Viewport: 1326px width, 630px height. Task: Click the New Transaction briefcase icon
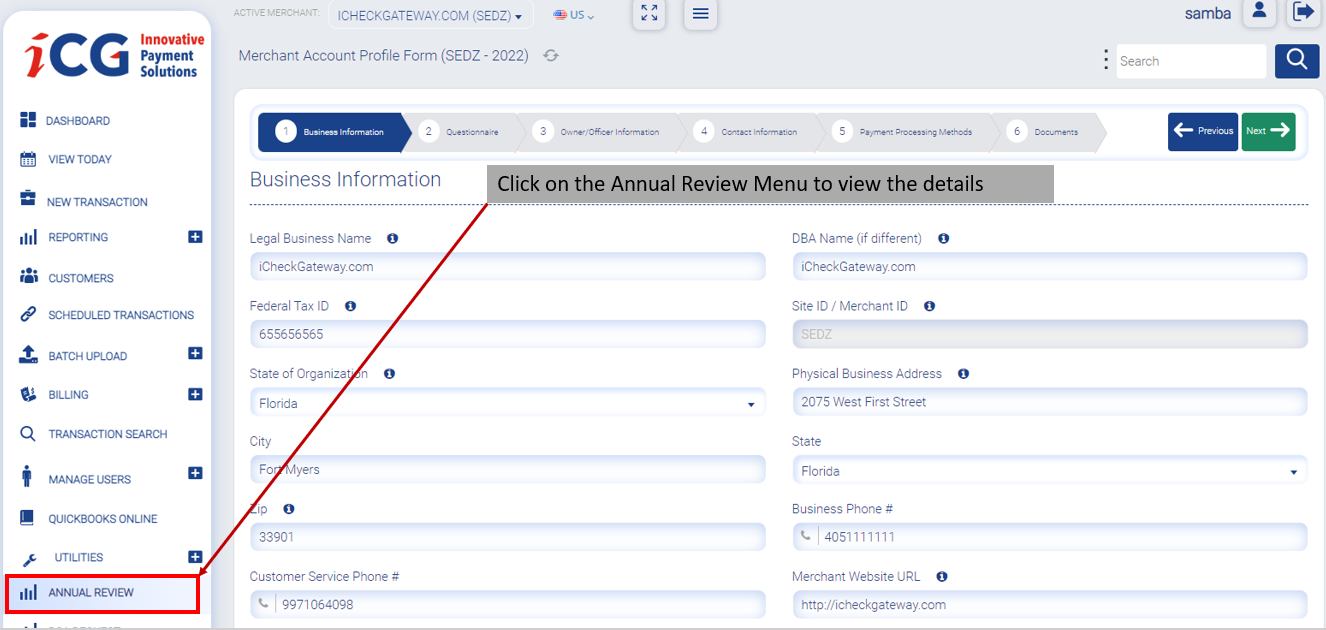coord(28,198)
